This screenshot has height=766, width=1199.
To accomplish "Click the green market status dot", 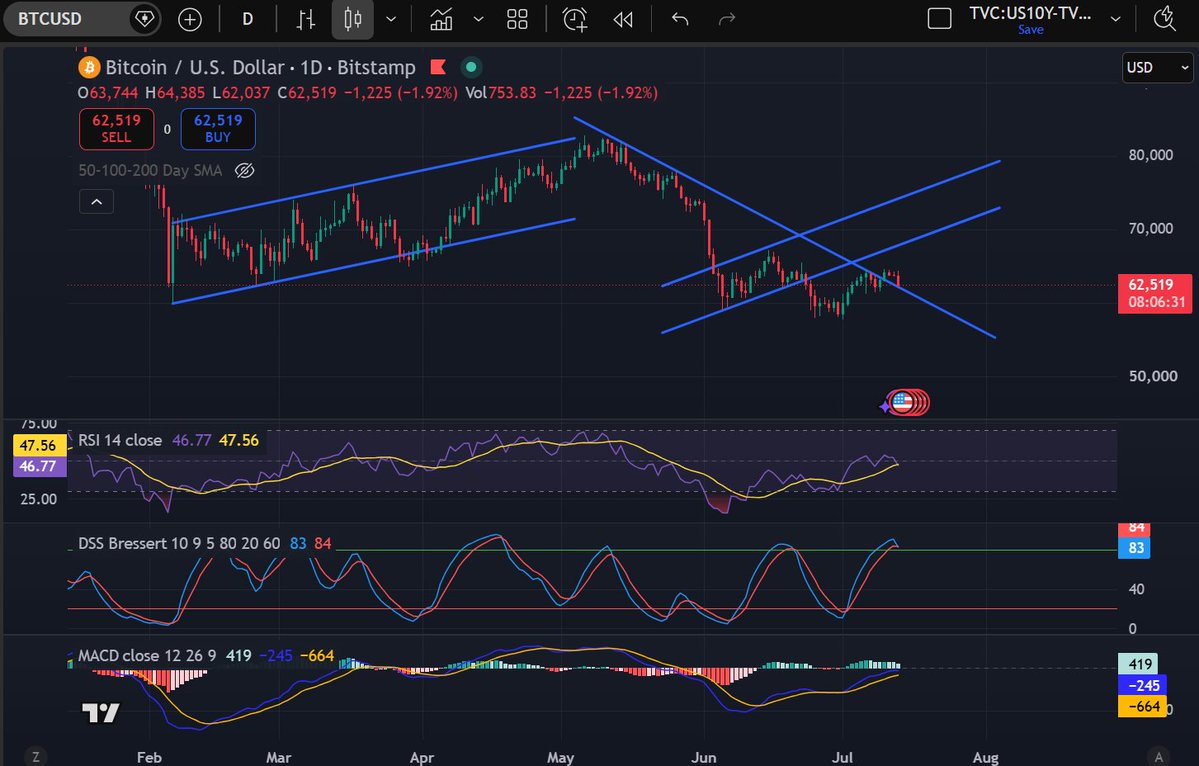I will pos(471,67).
